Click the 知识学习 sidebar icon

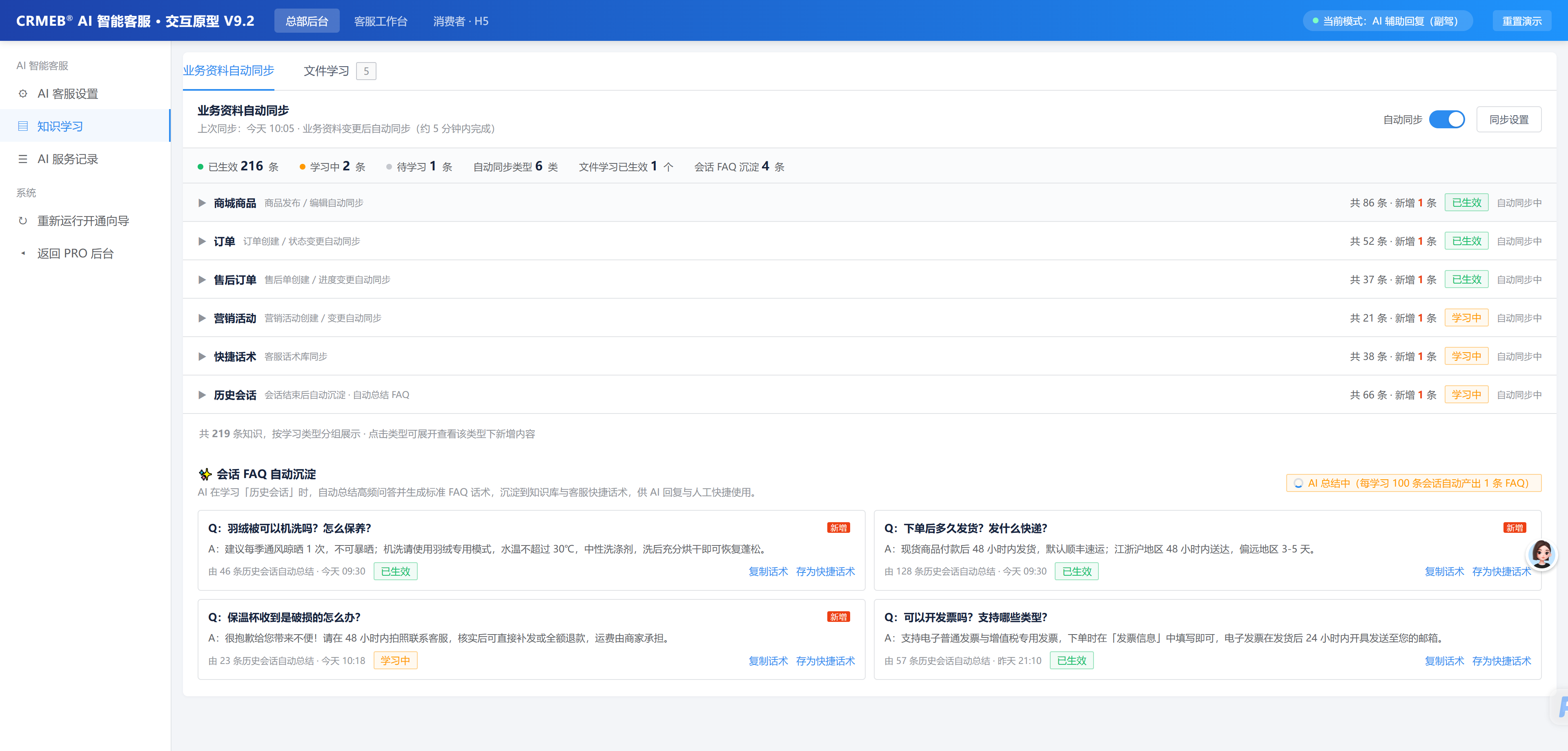[22, 126]
